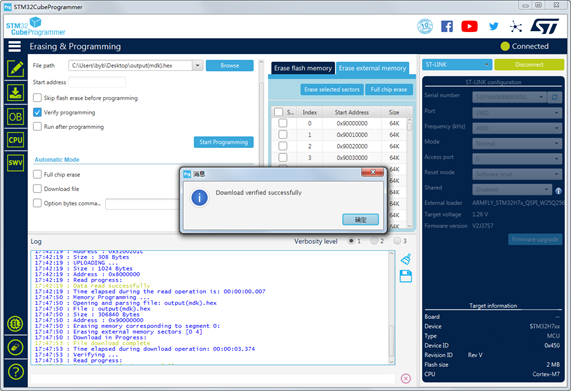
Task: Open the Facebook link icon
Action: tap(447, 26)
